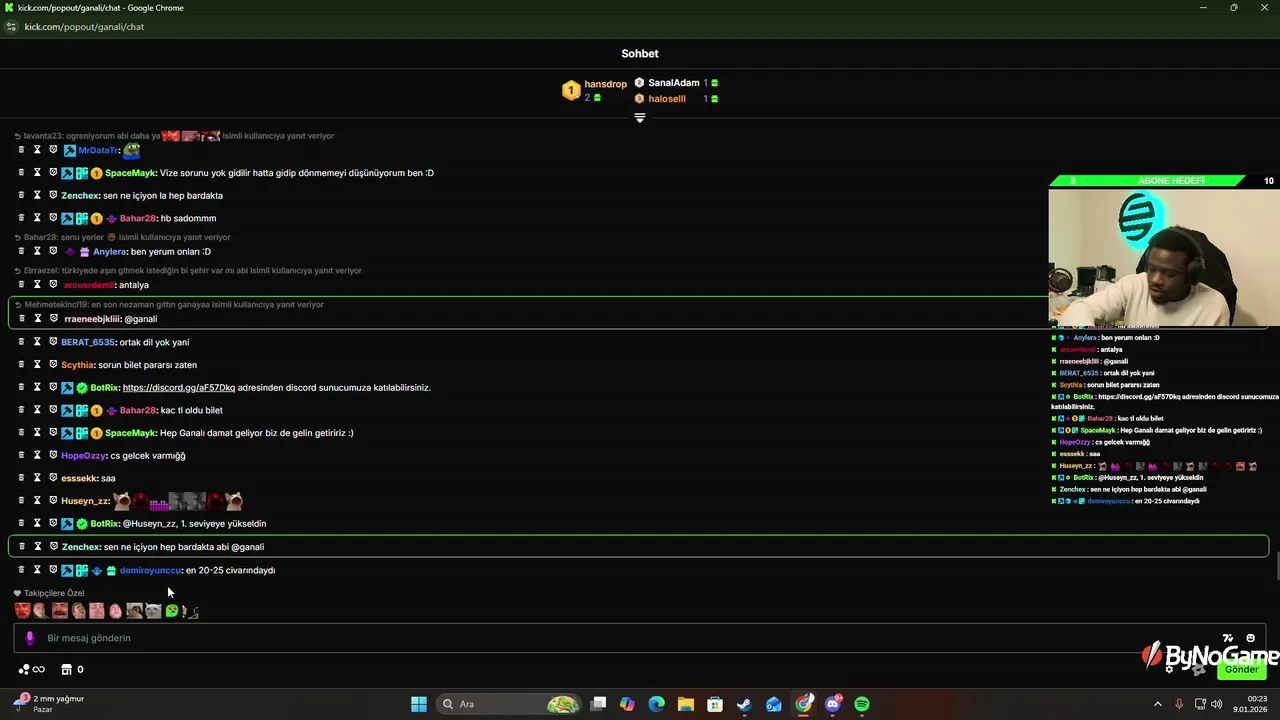1280x720 pixels.
Task: Insert the green sick face follower emote
Action: (x=172, y=610)
